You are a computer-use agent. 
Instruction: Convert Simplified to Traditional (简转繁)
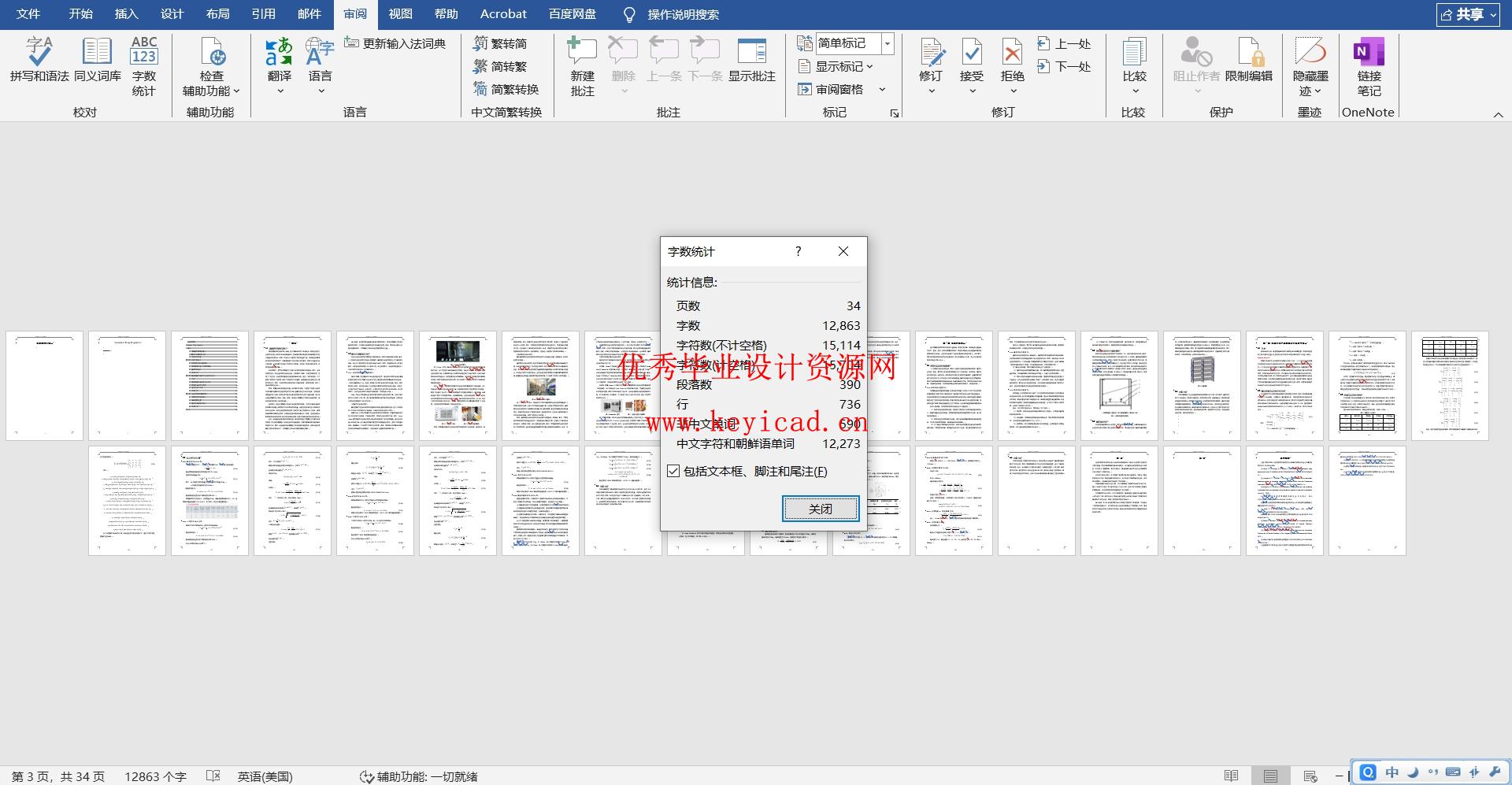(x=500, y=66)
